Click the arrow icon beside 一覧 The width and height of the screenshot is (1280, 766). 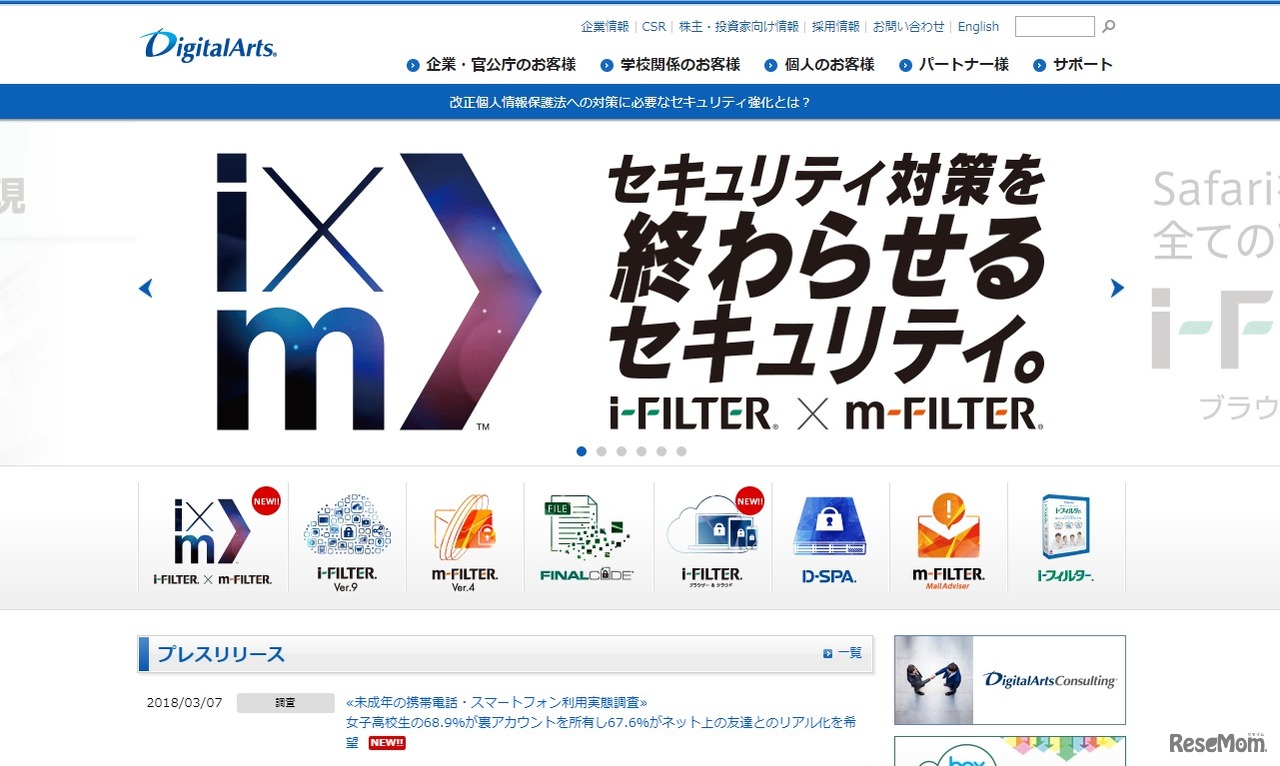(x=828, y=653)
